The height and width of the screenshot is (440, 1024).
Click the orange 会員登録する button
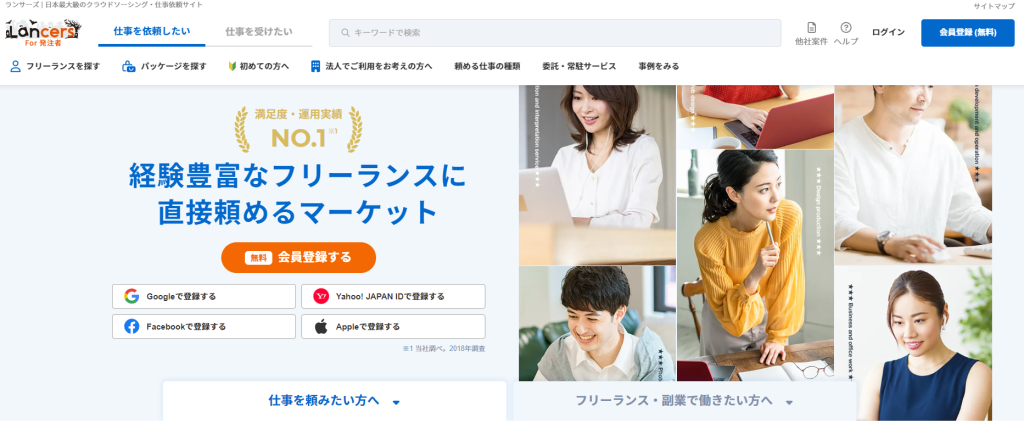pos(298,257)
